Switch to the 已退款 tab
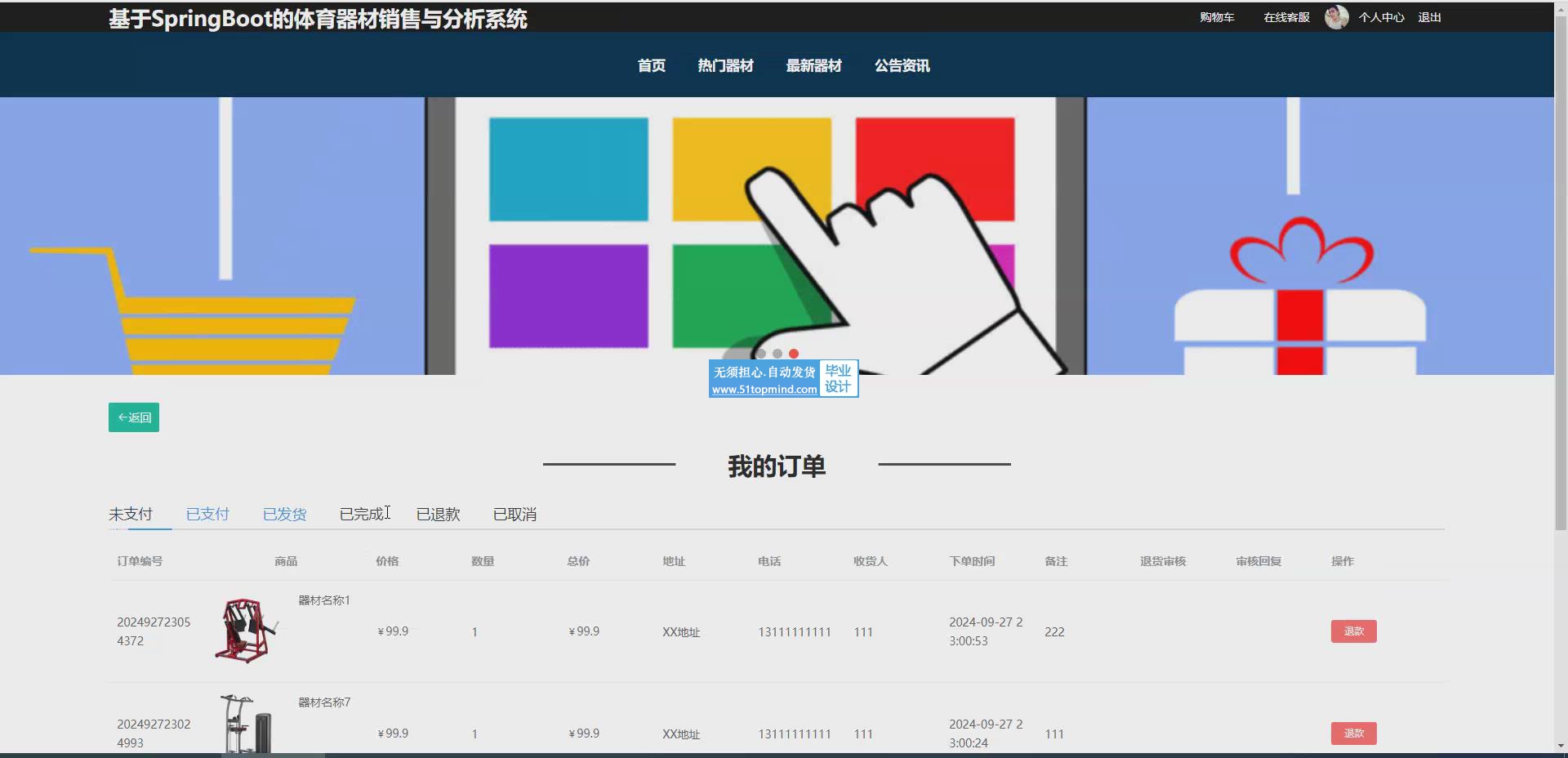The width and height of the screenshot is (1568, 758). [x=438, y=514]
